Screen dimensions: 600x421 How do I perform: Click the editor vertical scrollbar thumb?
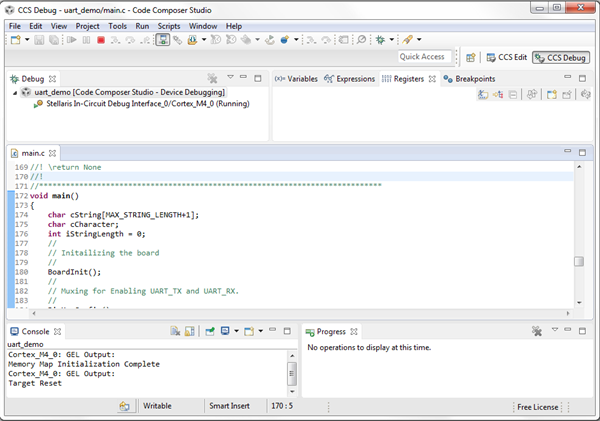pyautogui.click(x=579, y=261)
